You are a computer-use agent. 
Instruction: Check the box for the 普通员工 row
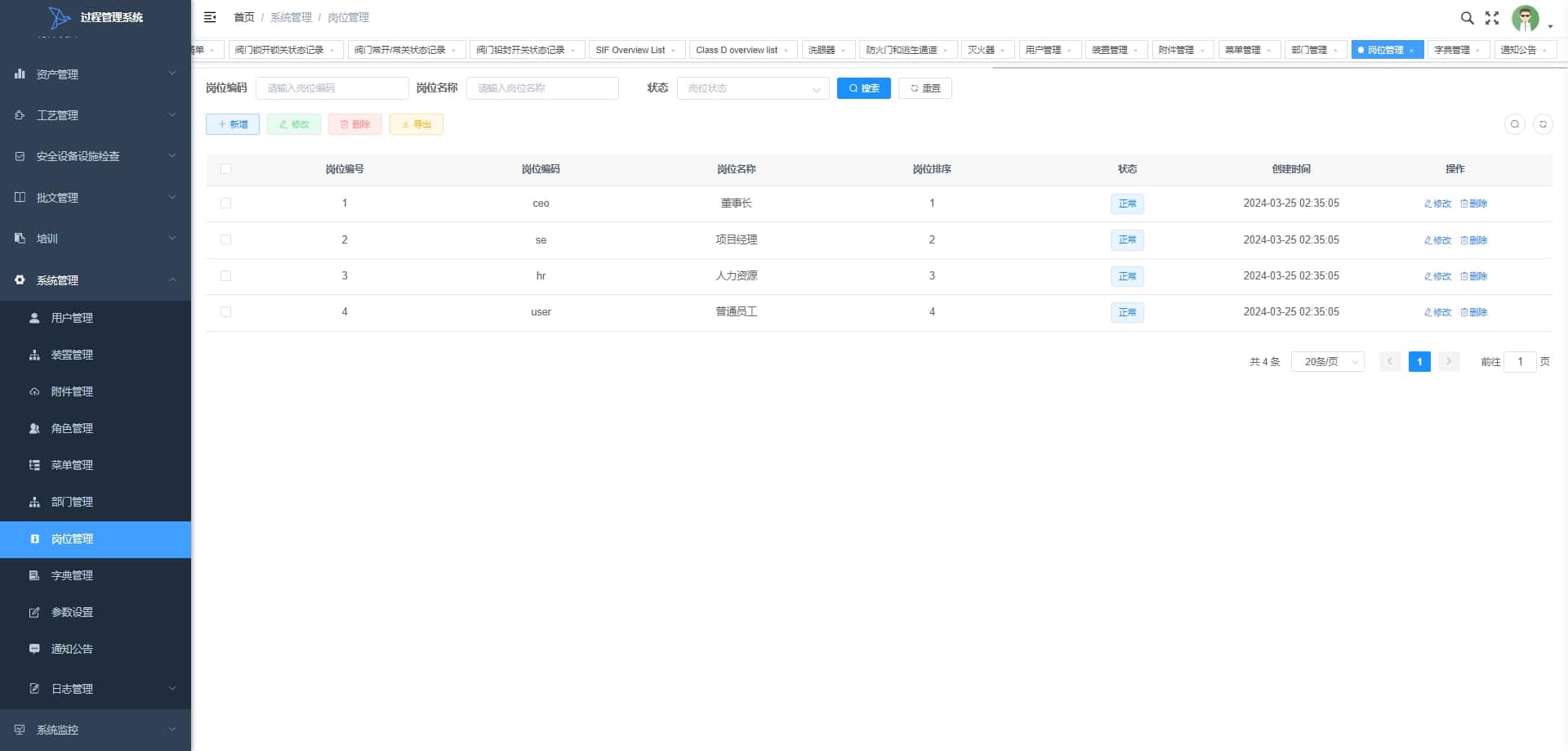click(x=225, y=312)
